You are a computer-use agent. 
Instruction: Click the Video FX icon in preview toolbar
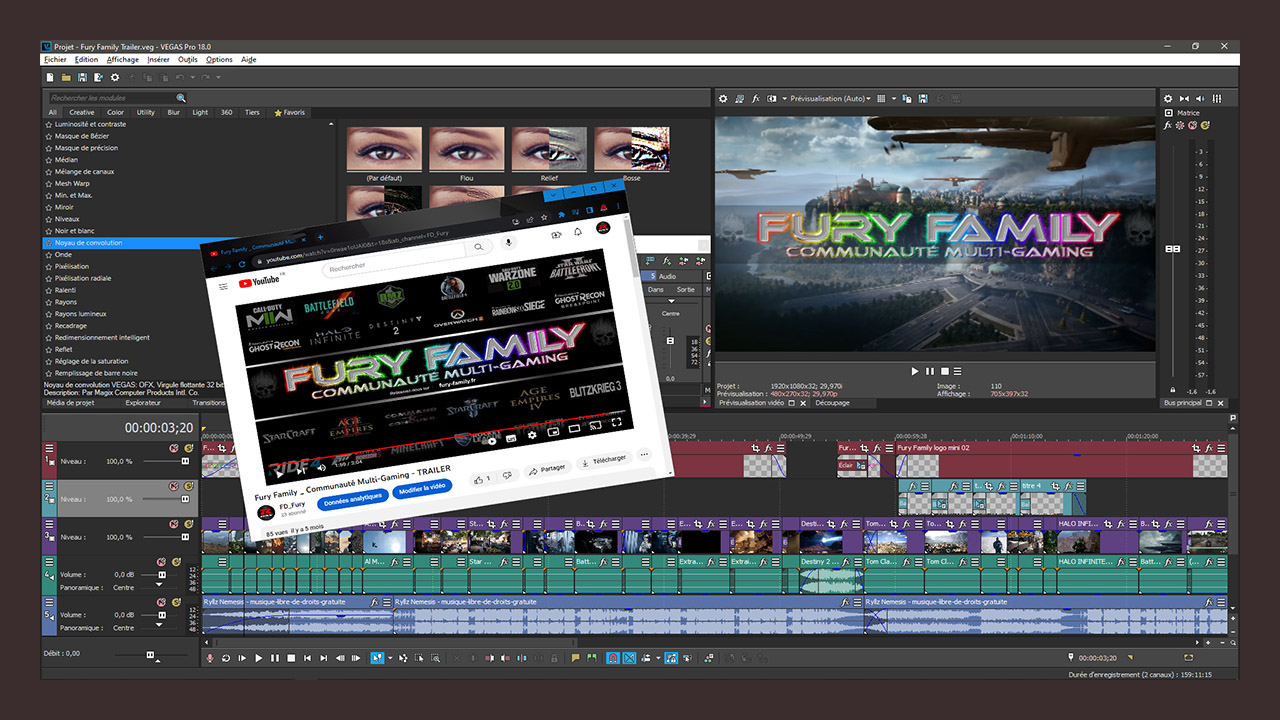point(756,99)
